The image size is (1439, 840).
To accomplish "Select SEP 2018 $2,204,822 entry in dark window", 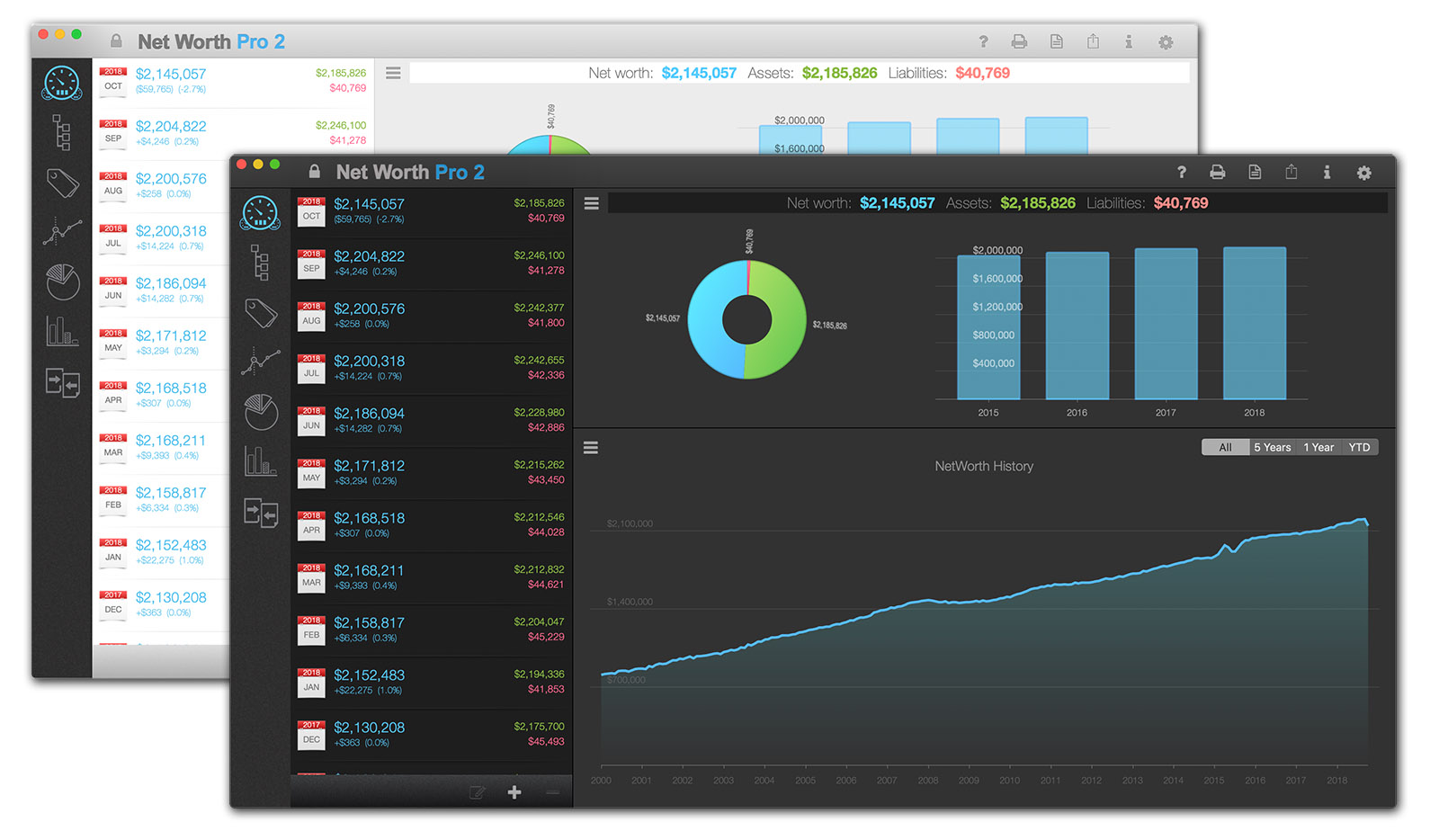I will pyautogui.click(x=432, y=264).
